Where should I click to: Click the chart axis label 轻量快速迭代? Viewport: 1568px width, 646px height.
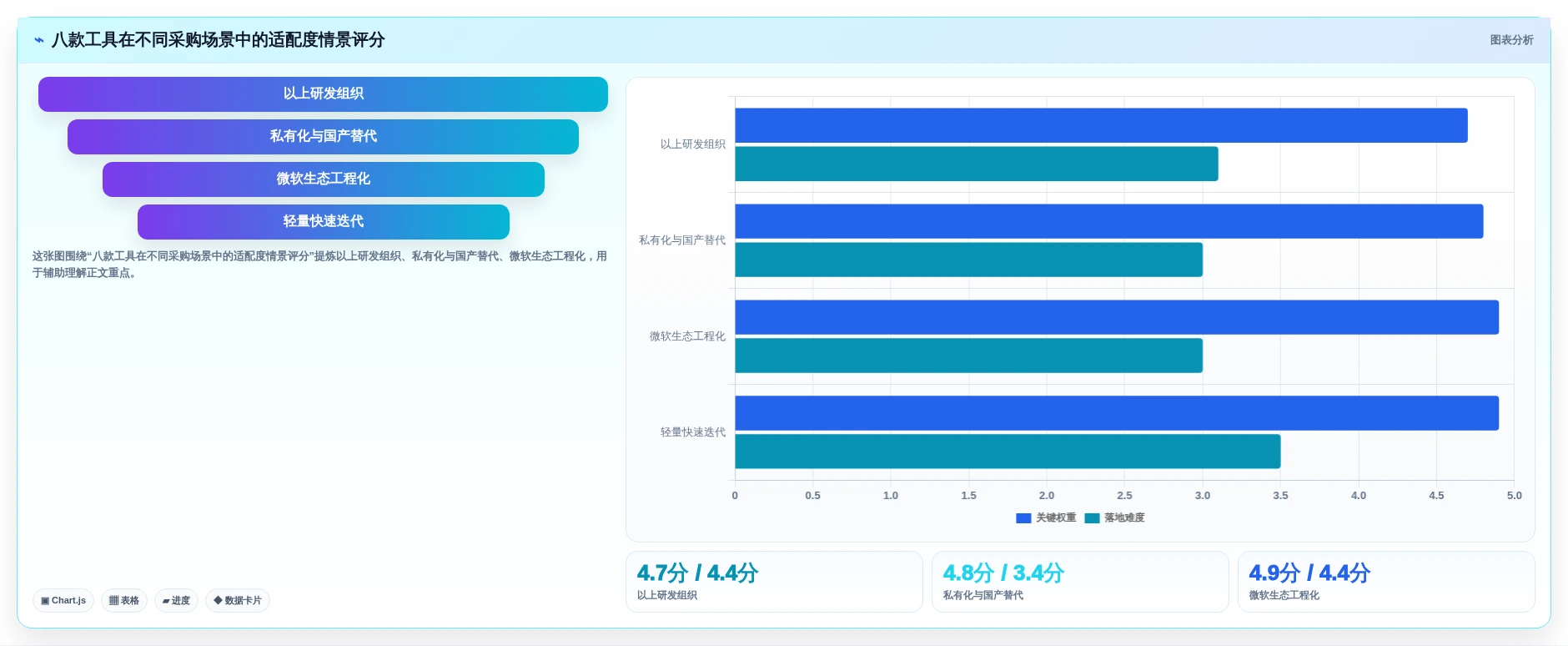pyautogui.click(x=693, y=432)
